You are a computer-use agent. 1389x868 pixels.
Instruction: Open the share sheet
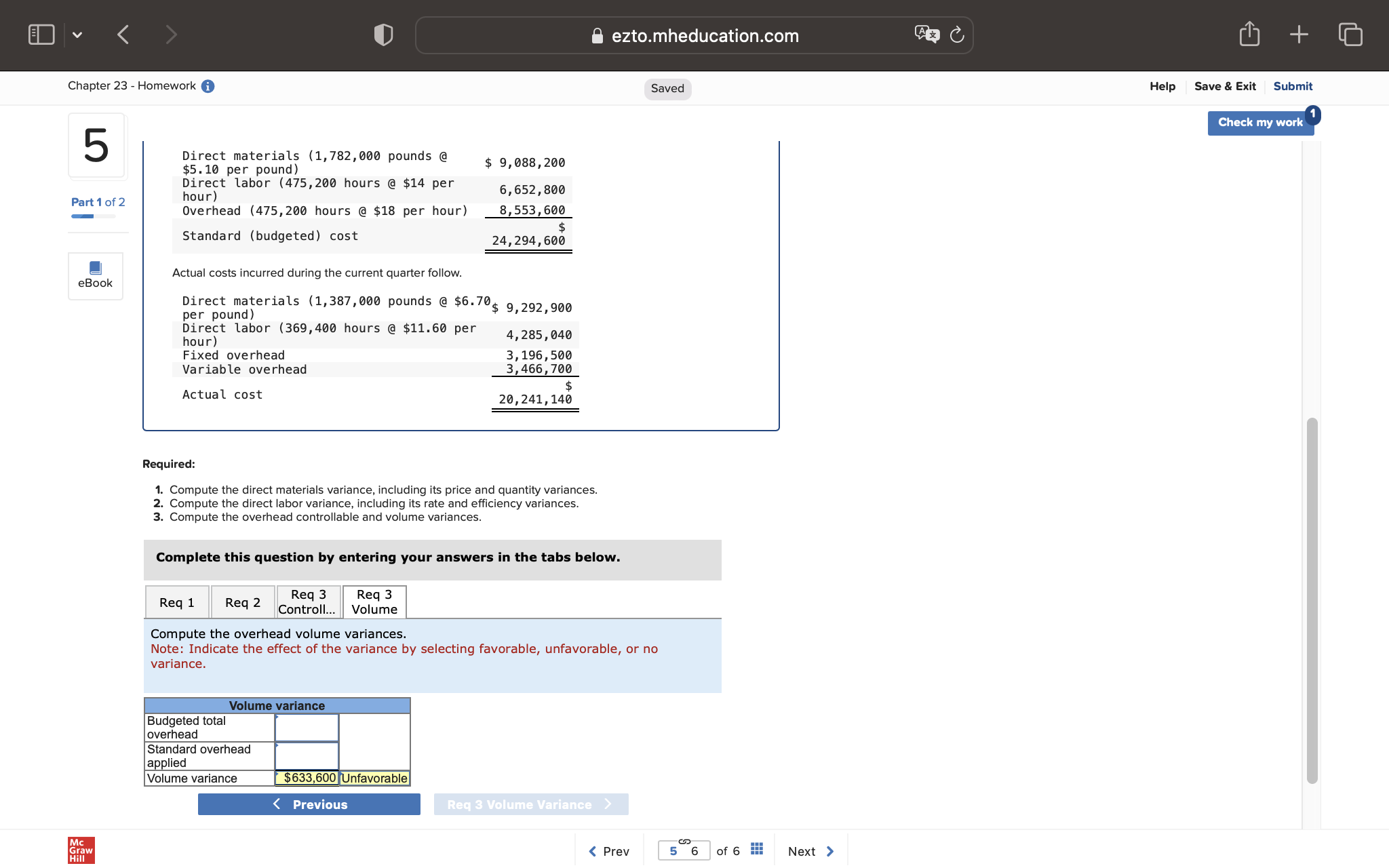tap(1249, 33)
